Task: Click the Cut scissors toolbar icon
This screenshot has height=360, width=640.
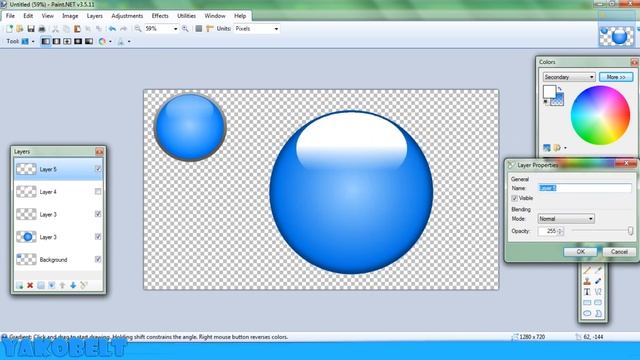Action: (x=56, y=29)
